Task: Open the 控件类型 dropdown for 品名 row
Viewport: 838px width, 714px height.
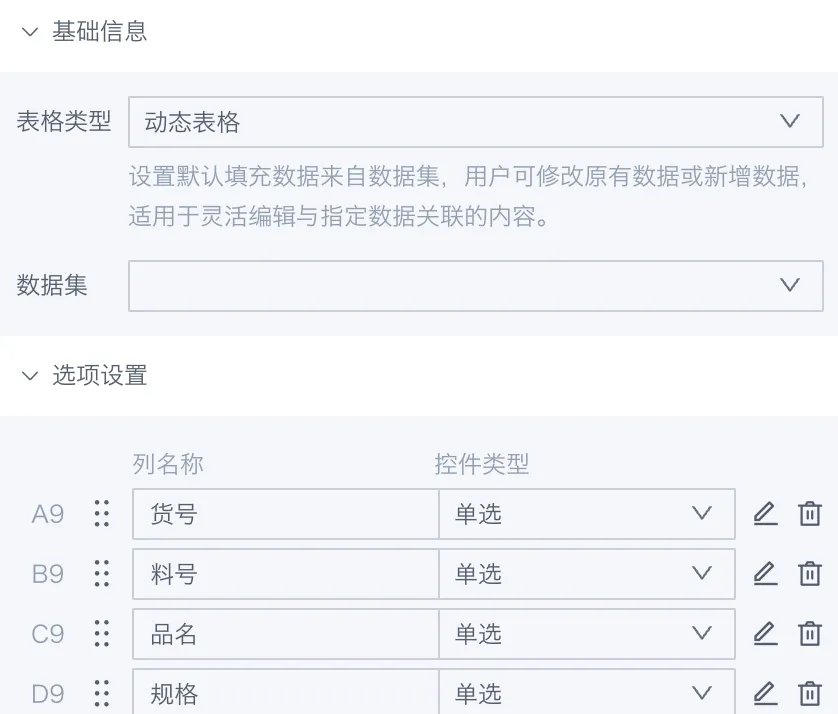Action: coord(586,634)
